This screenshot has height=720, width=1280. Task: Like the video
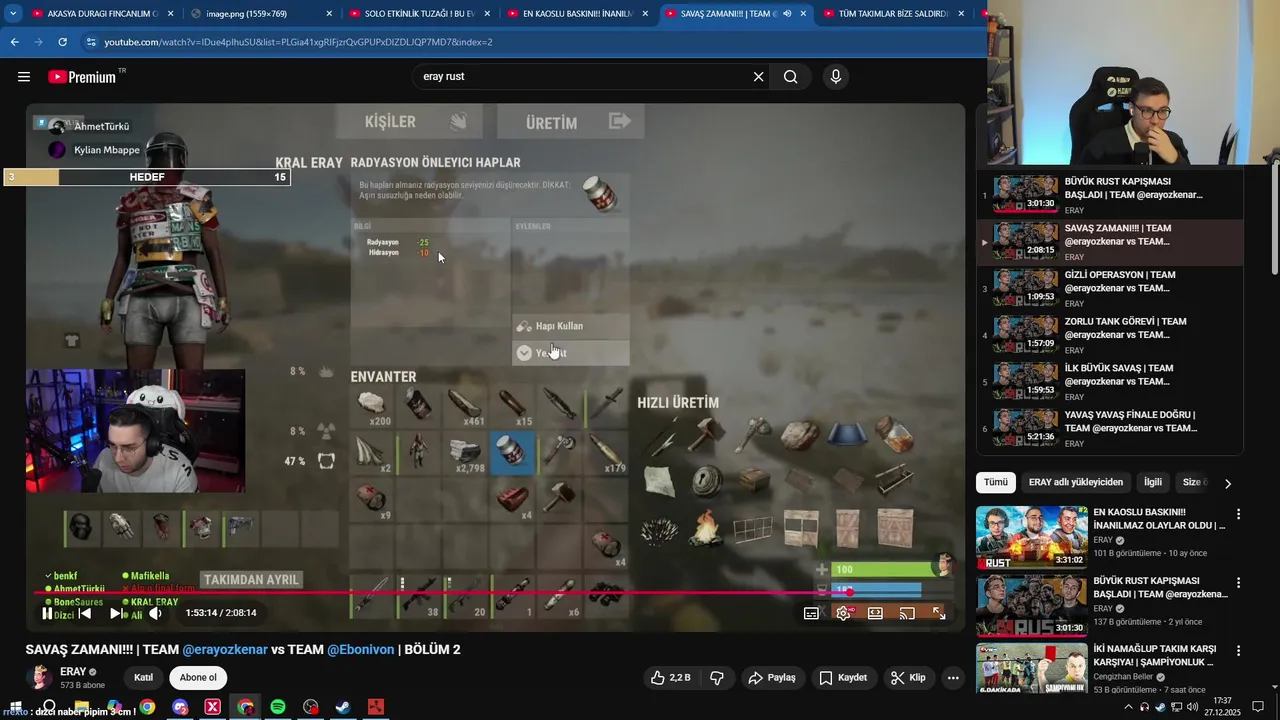[670, 677]
